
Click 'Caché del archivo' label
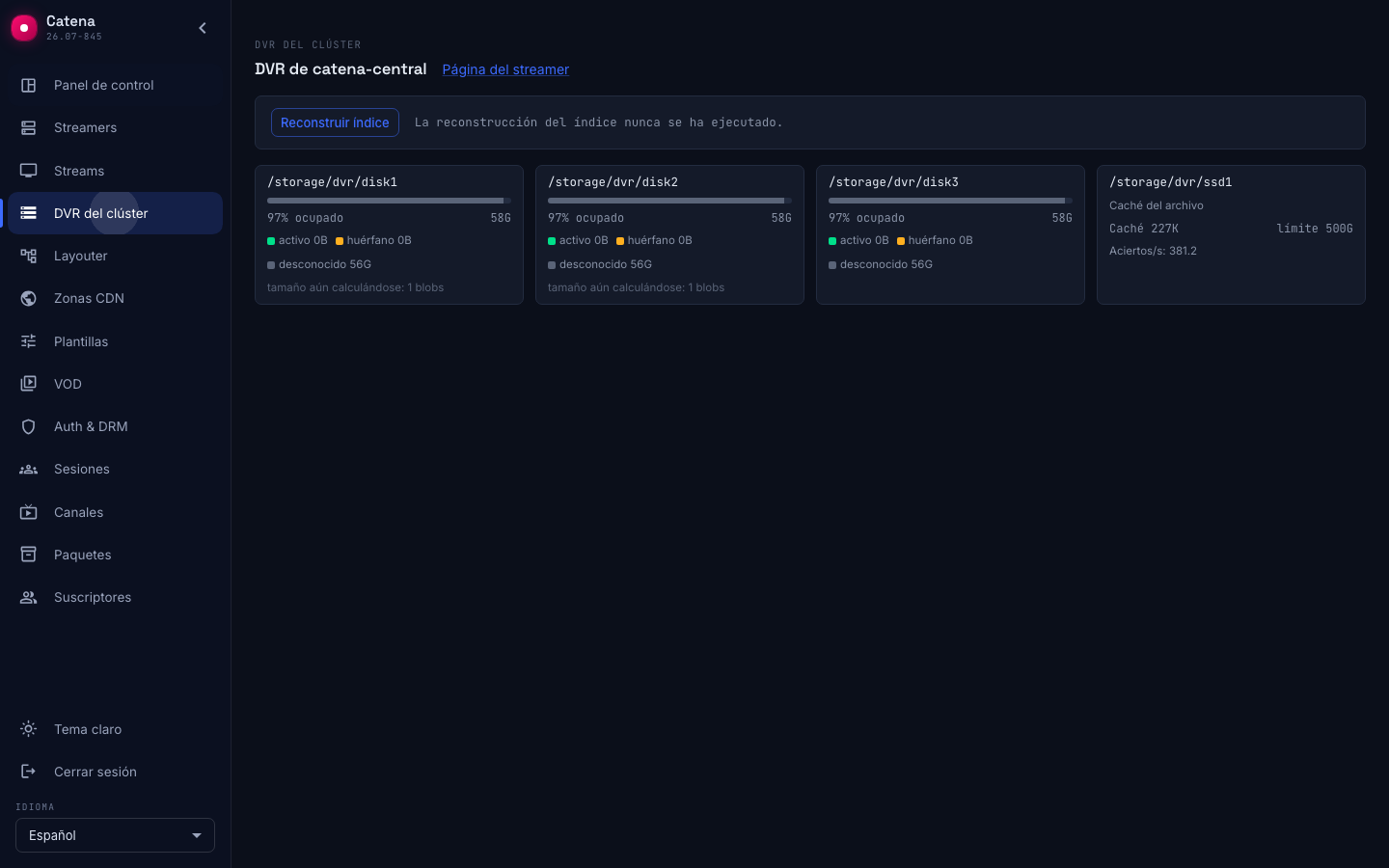(x=1157, y=205)
